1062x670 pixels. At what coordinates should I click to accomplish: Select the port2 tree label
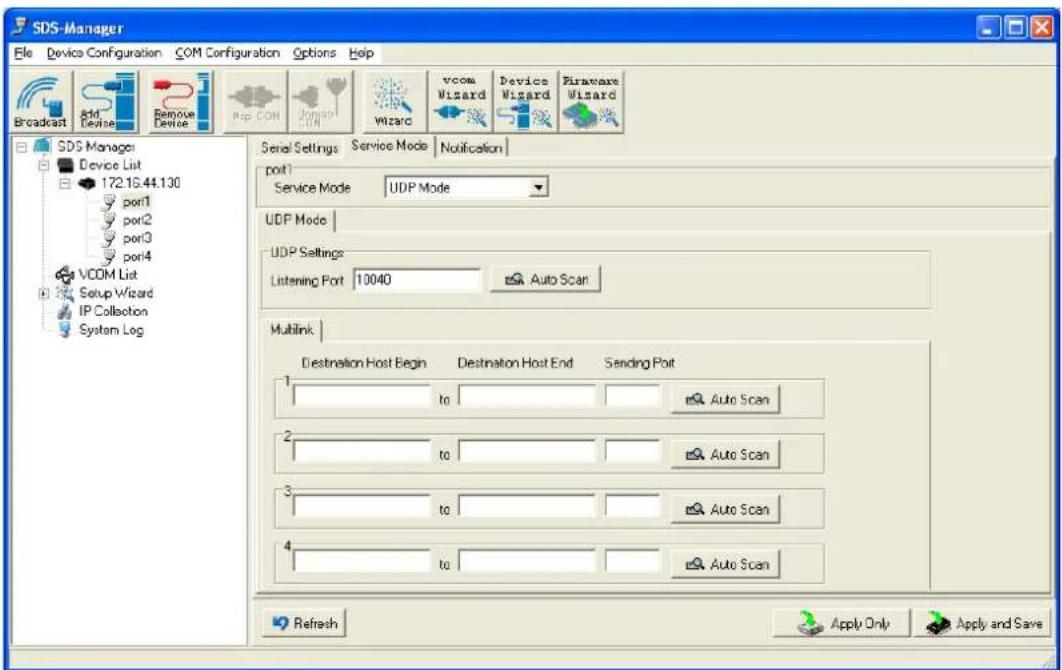coord(137,220)
